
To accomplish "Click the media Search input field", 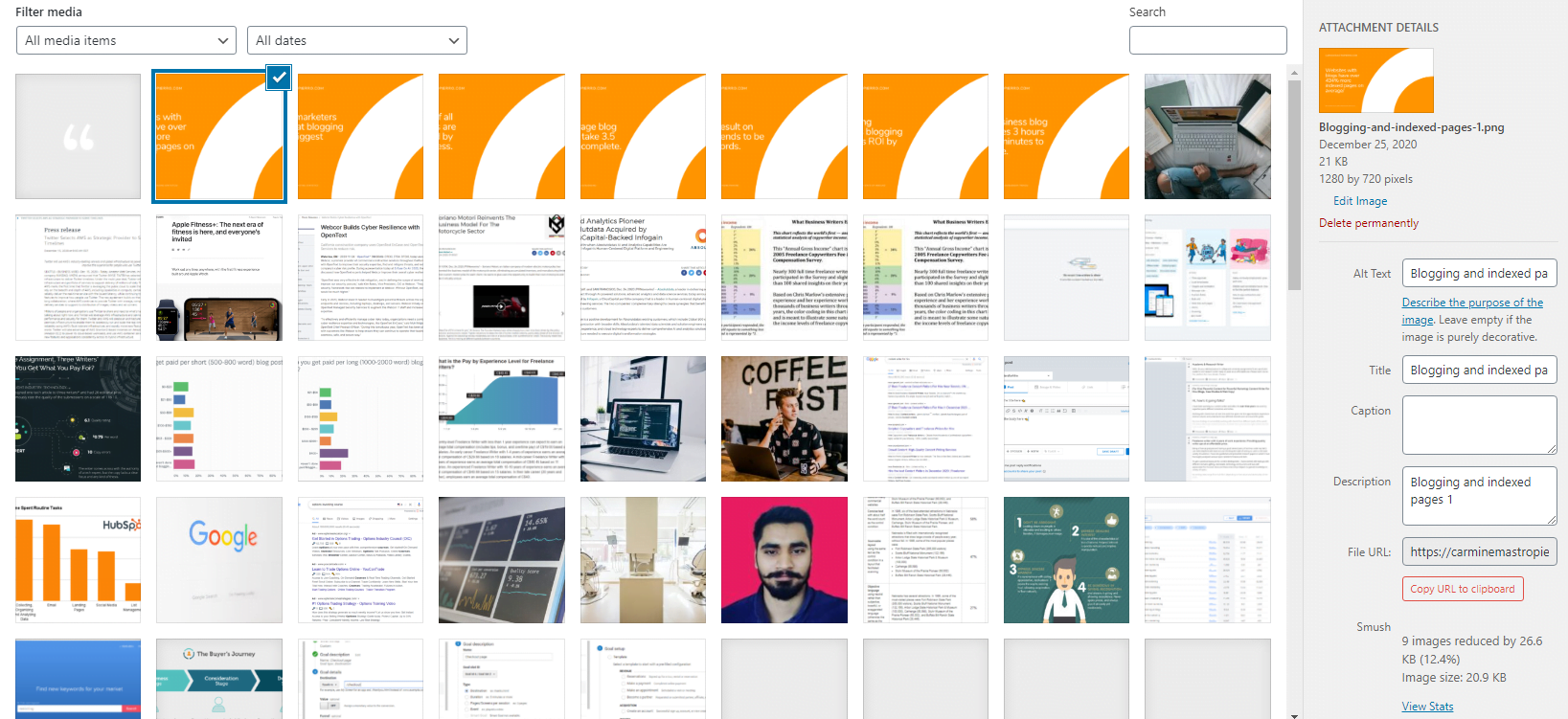I will click(1208, 40).
